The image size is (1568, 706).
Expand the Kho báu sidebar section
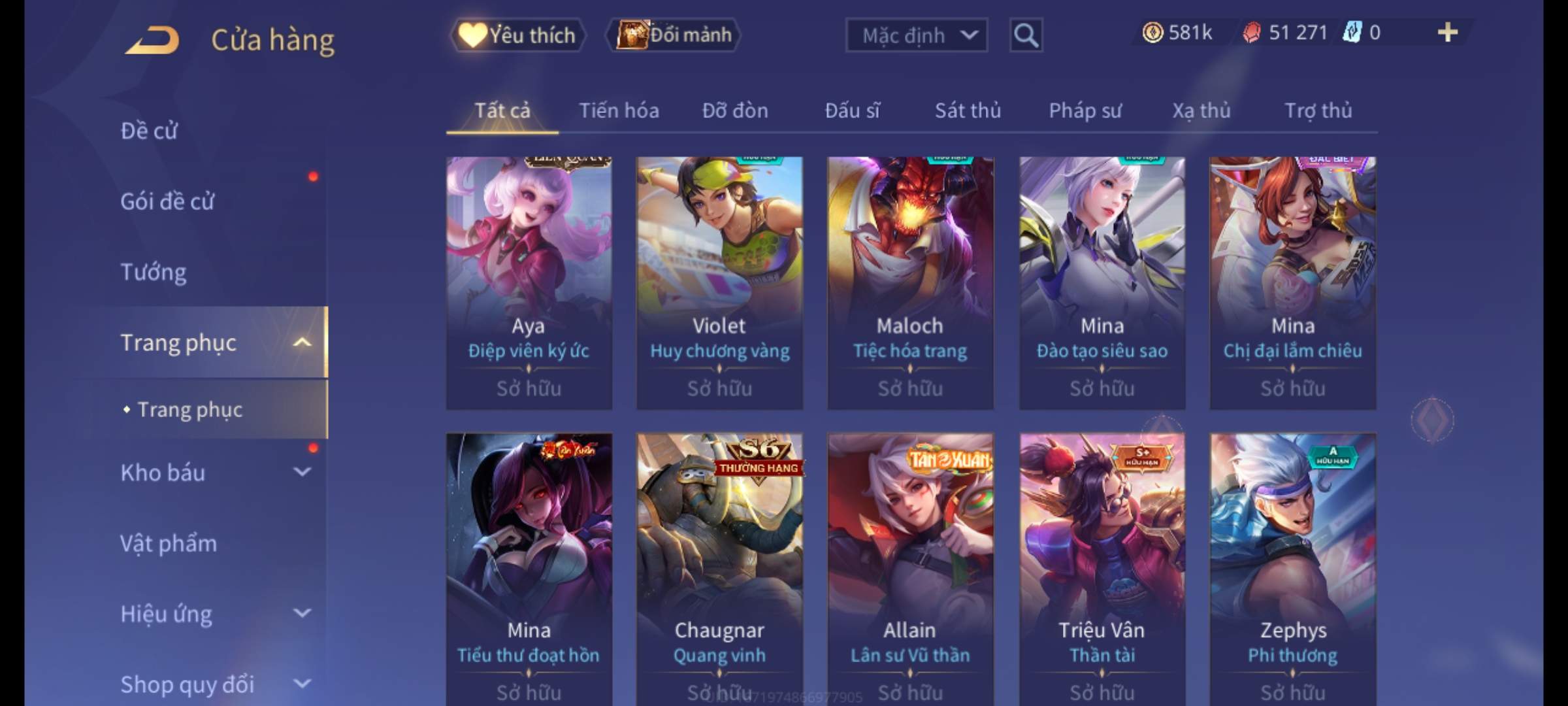pos(302,472)
